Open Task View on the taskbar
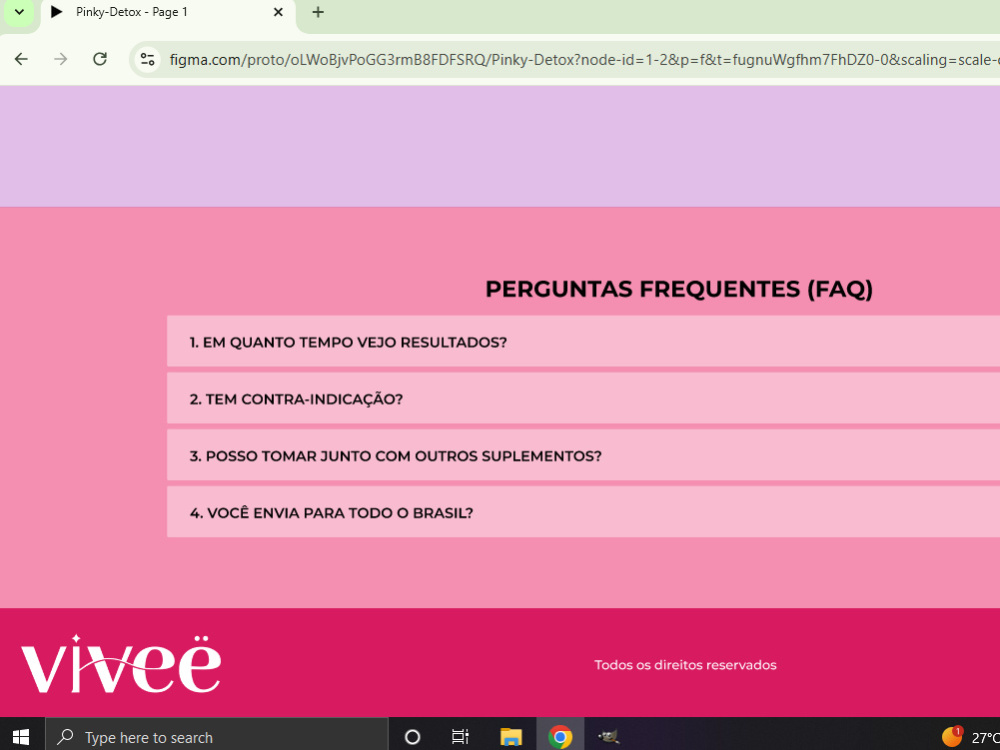Image resolution: width=1000 pixels, height=750 pixels. point(460,737)
